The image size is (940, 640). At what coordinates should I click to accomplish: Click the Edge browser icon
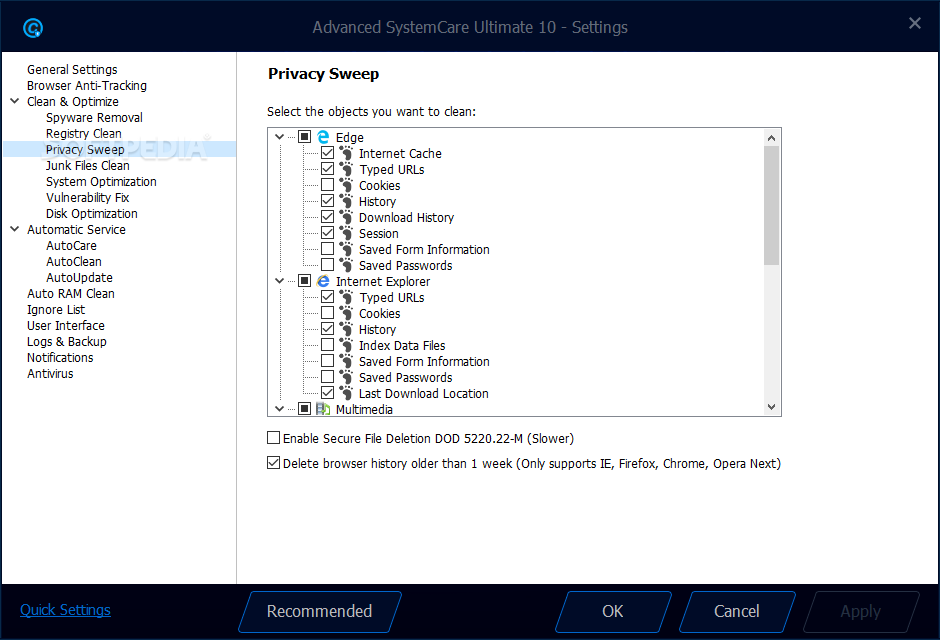click(323, 137)
